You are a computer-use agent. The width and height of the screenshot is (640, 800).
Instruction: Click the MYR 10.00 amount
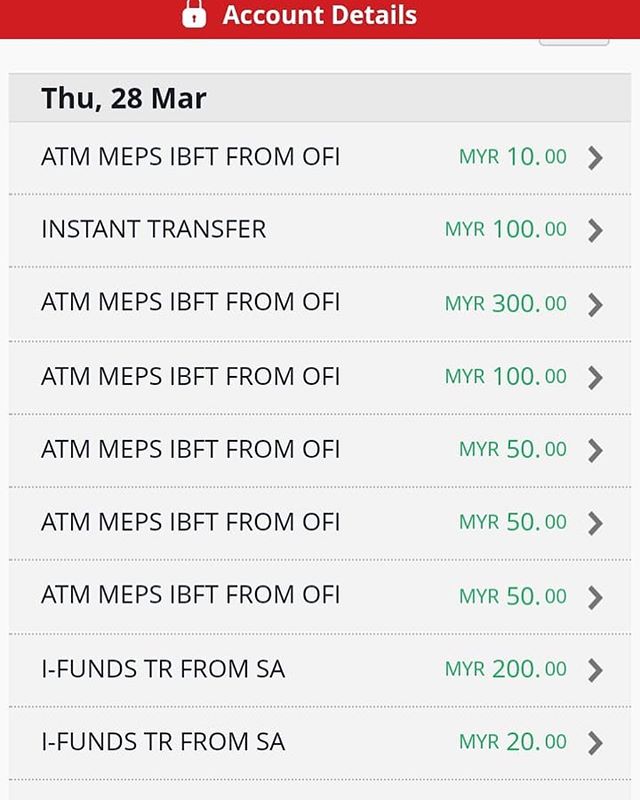click(x=512, y=156)
